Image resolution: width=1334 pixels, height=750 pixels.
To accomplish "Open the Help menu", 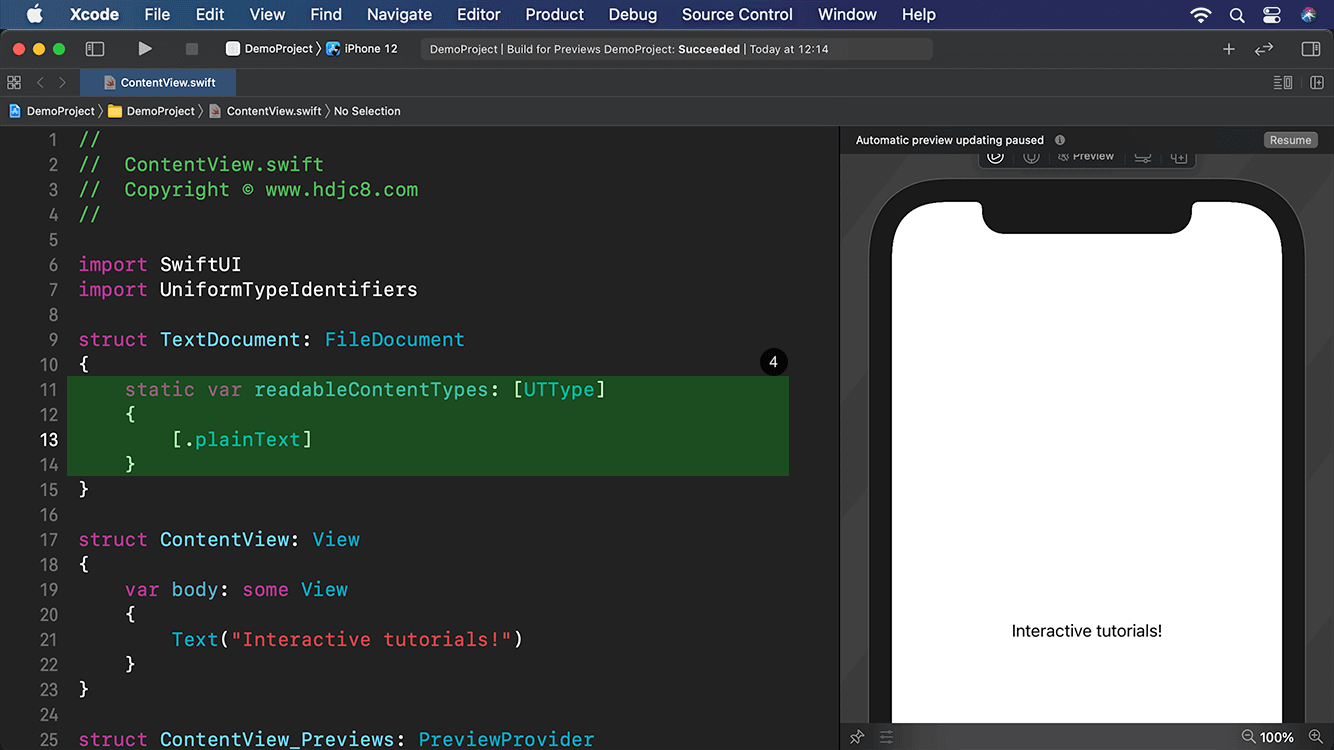I will pyautogui.click(x=919, y=14).
